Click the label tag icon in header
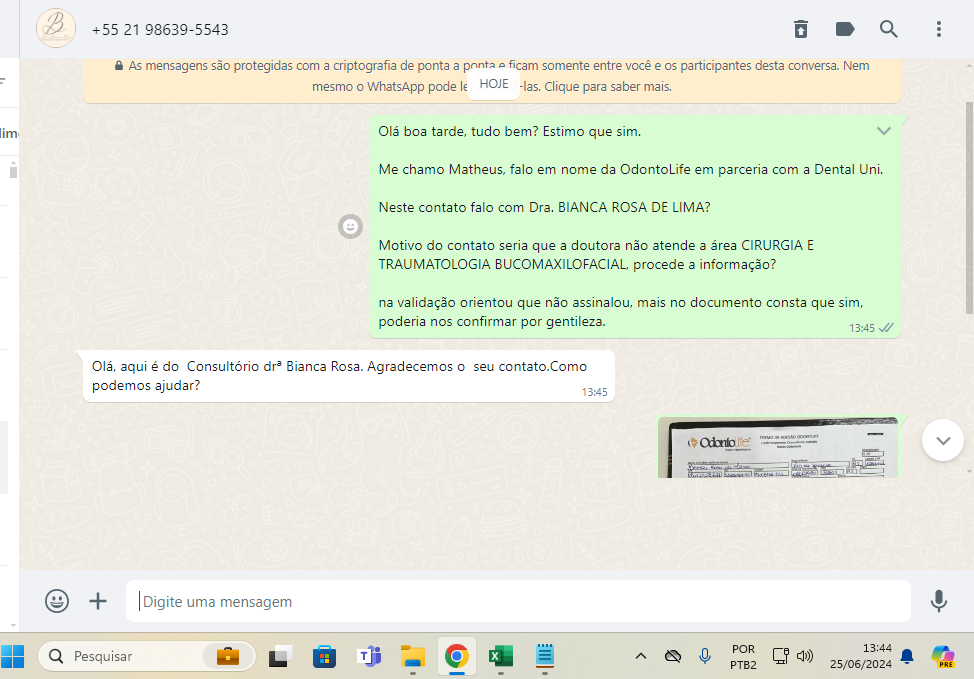974x679 pixels. [845, 29]
